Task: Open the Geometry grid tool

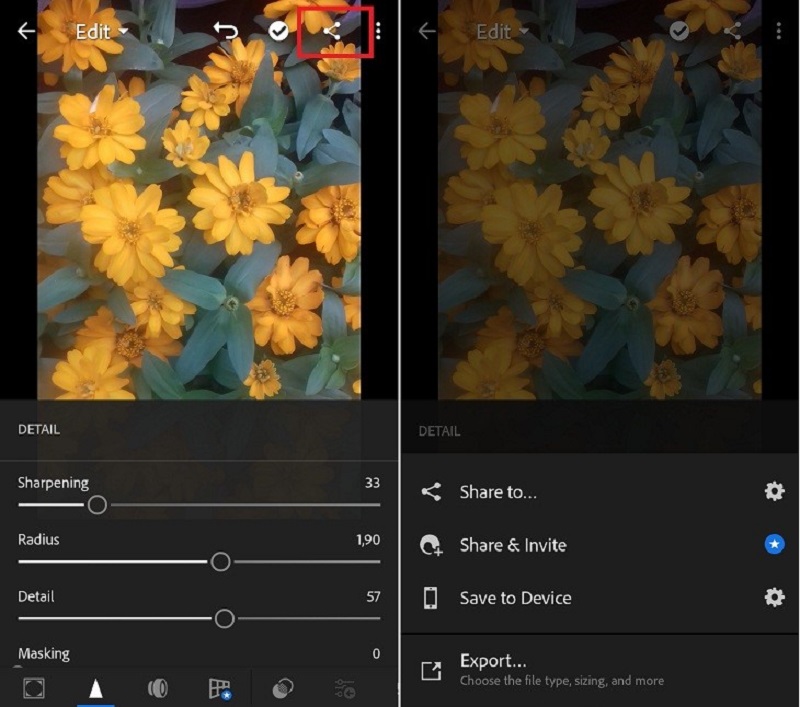Action: coord(220,688)
